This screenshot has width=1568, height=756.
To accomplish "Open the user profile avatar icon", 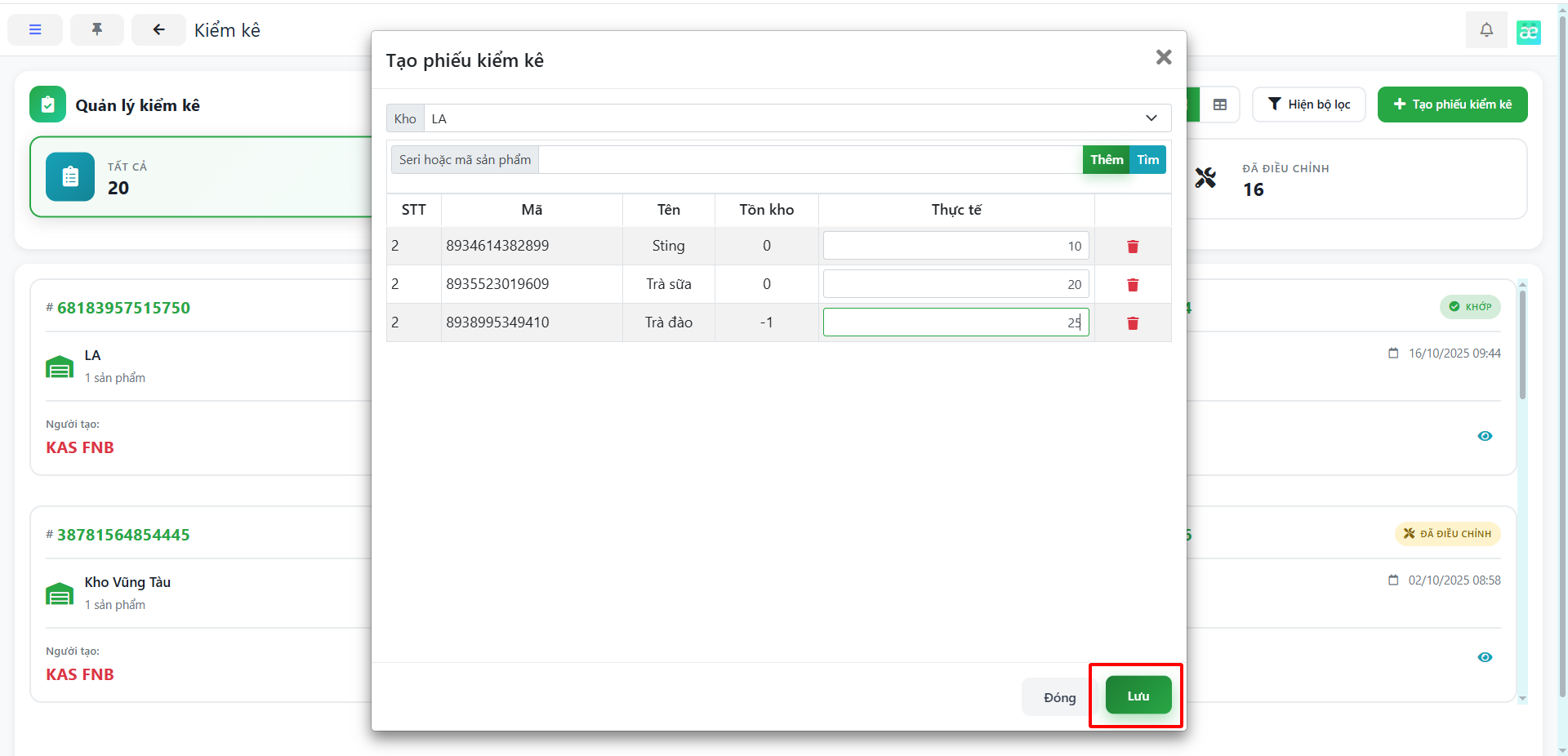I will pyautogui.click(x=1528, y=32).
